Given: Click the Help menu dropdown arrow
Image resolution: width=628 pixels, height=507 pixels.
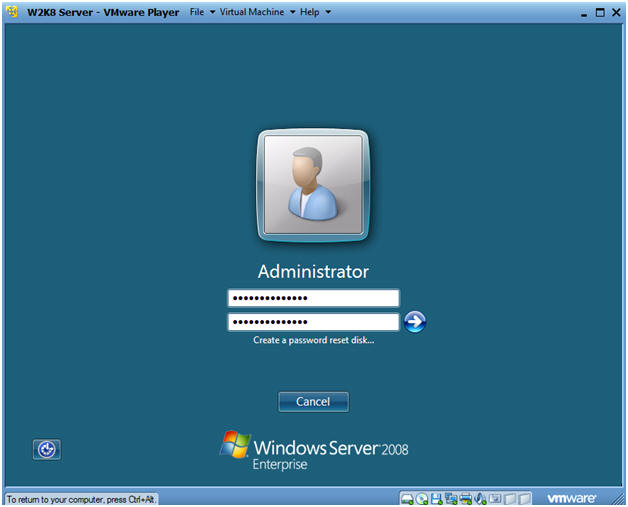Looking at the screenshot, I should click(328, 12).
